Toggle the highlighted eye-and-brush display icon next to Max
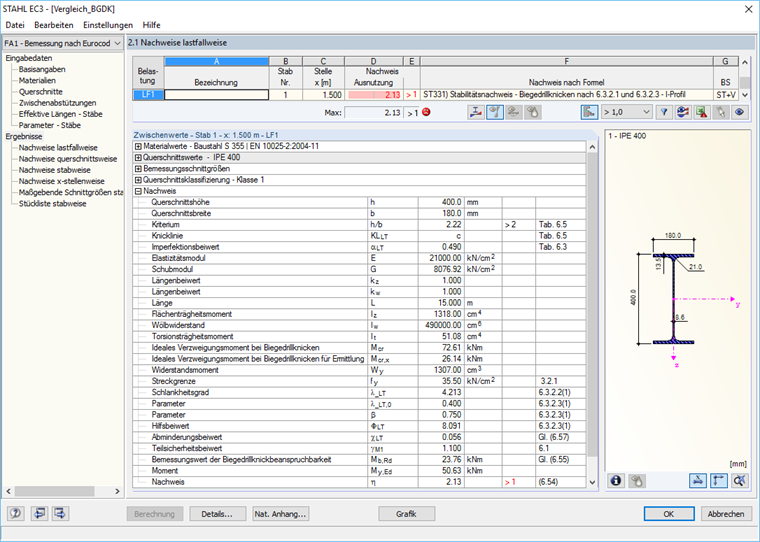The image size is (760, 542). [495, 112]
